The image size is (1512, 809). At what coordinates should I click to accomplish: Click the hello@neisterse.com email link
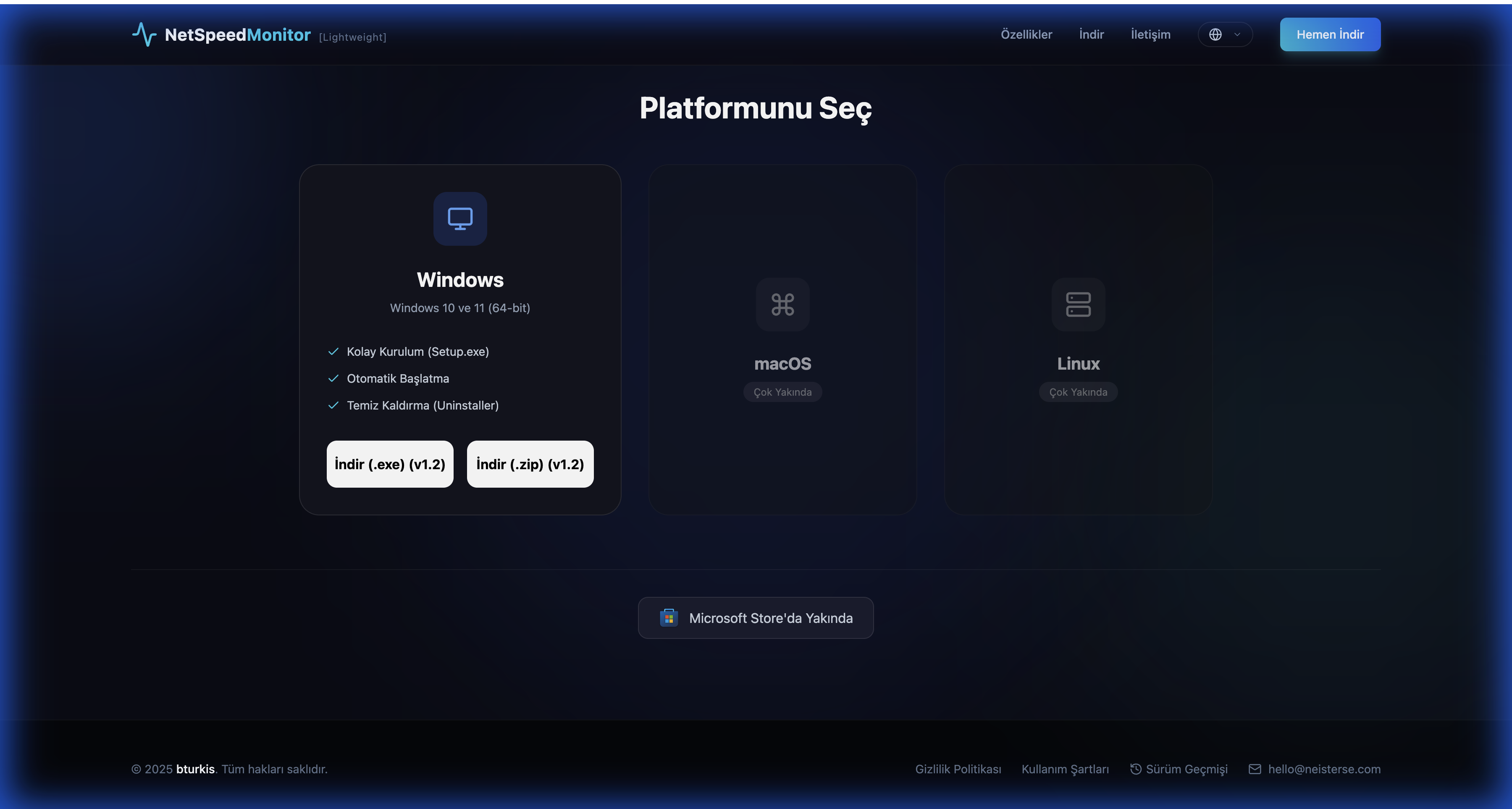coord(1314,769)
